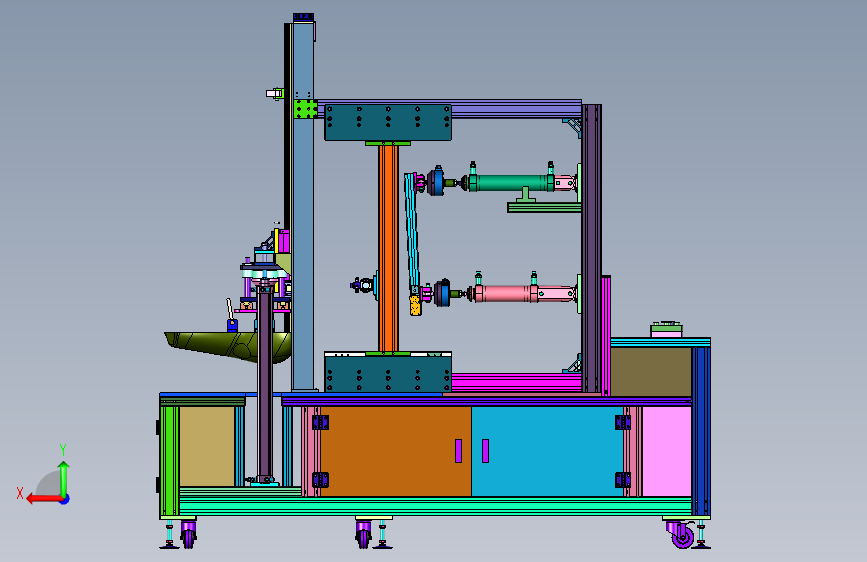Select the red X-axis arrow of the triad
Screen dimensions: 867x562
tap(44, 499)
